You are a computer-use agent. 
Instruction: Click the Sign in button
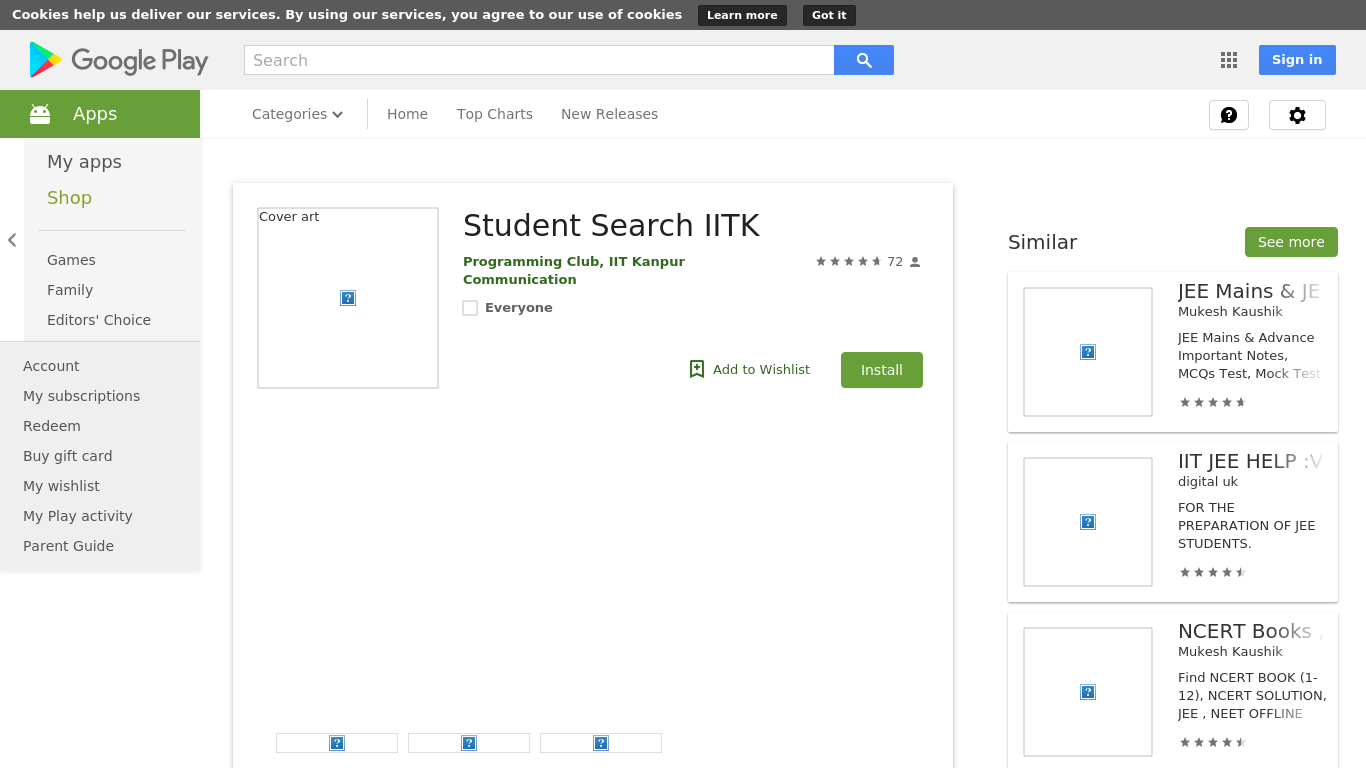coord(1297,60)
